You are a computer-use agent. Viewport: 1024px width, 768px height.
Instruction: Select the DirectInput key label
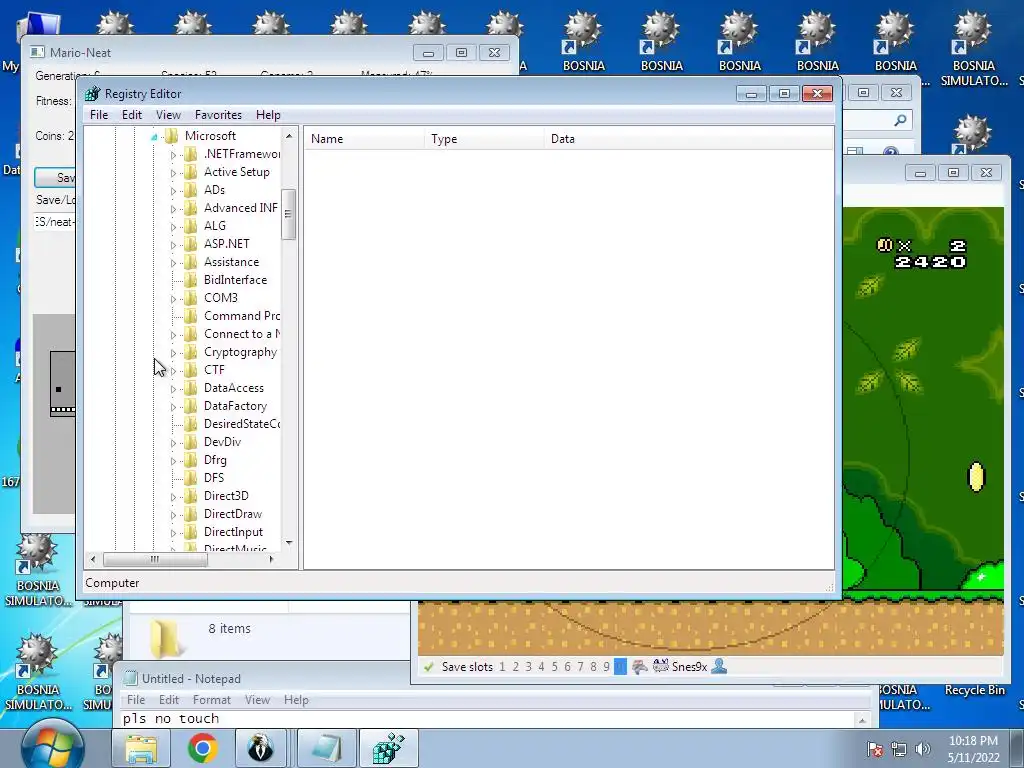tap(233, 532)
